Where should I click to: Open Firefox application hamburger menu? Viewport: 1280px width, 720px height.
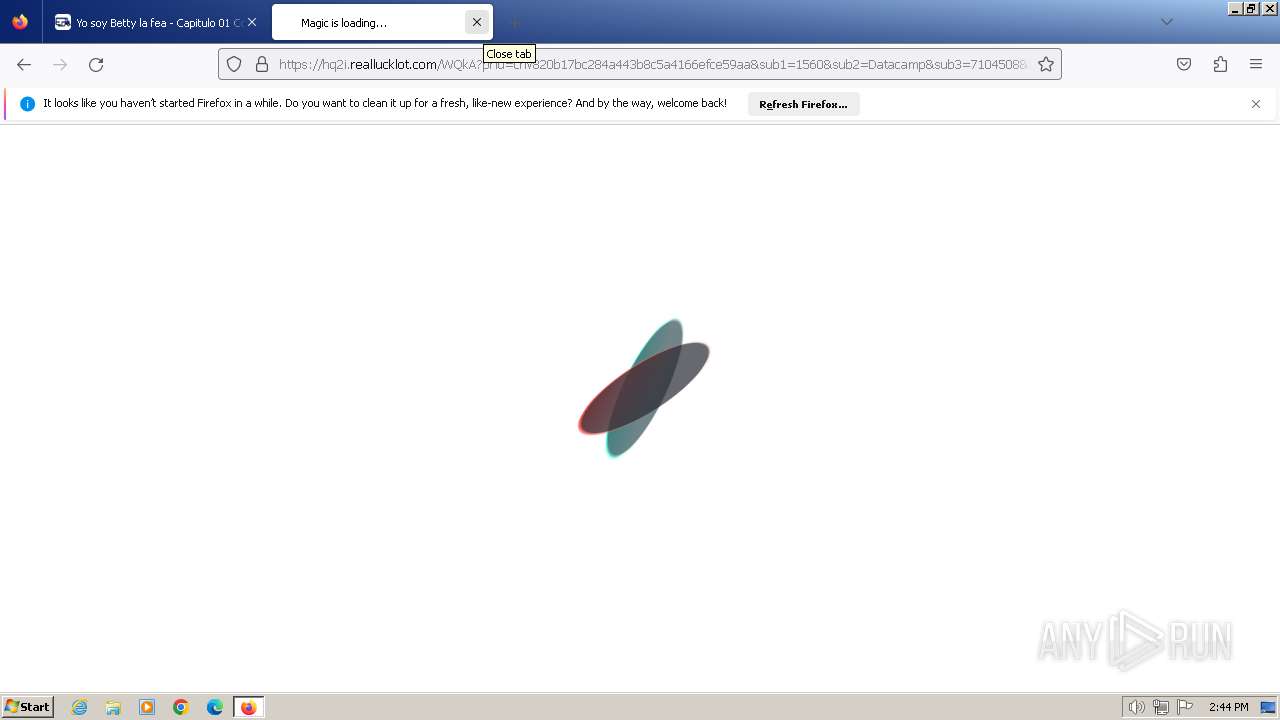[1256, 64]
